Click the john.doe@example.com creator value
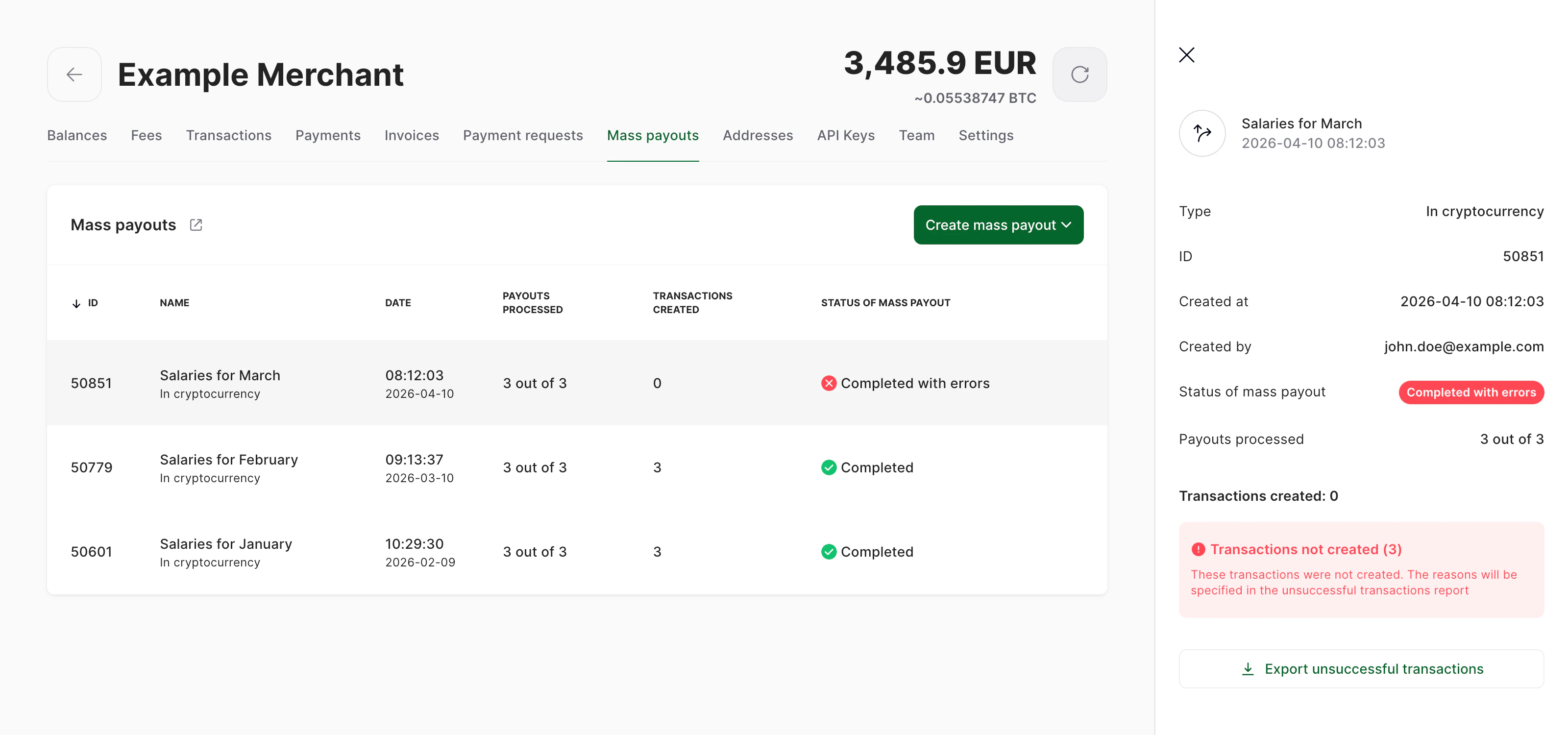1568x735 pixels. click(x=1463, y=346)
